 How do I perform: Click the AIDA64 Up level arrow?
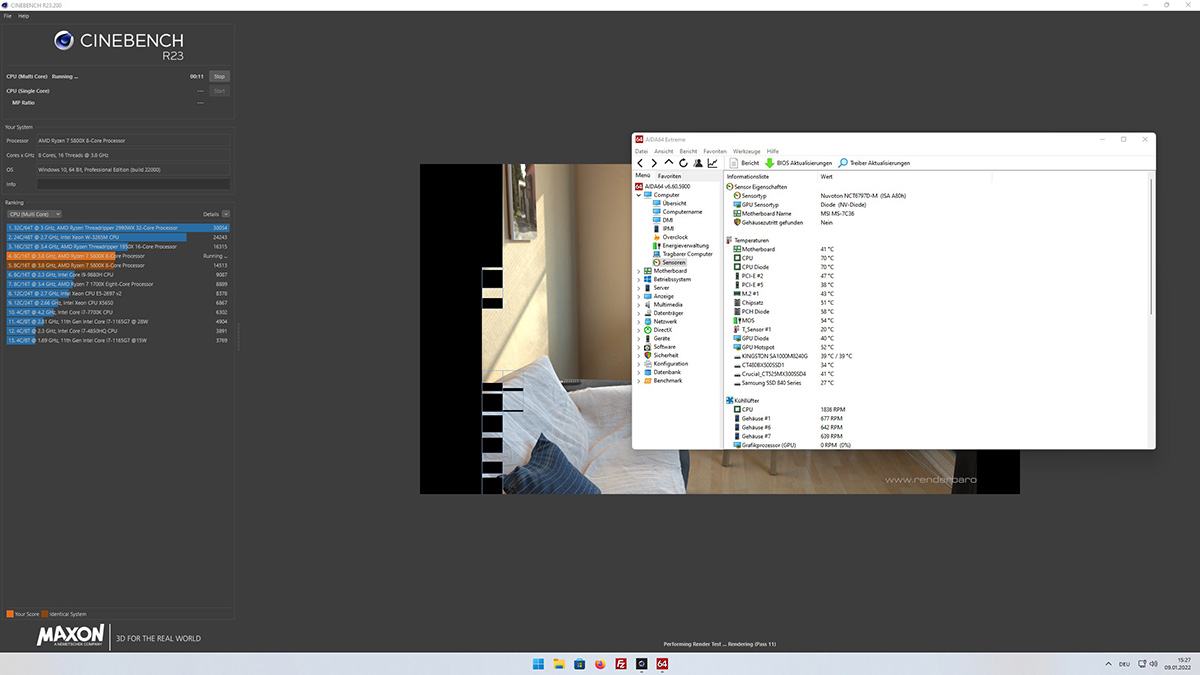669,163
